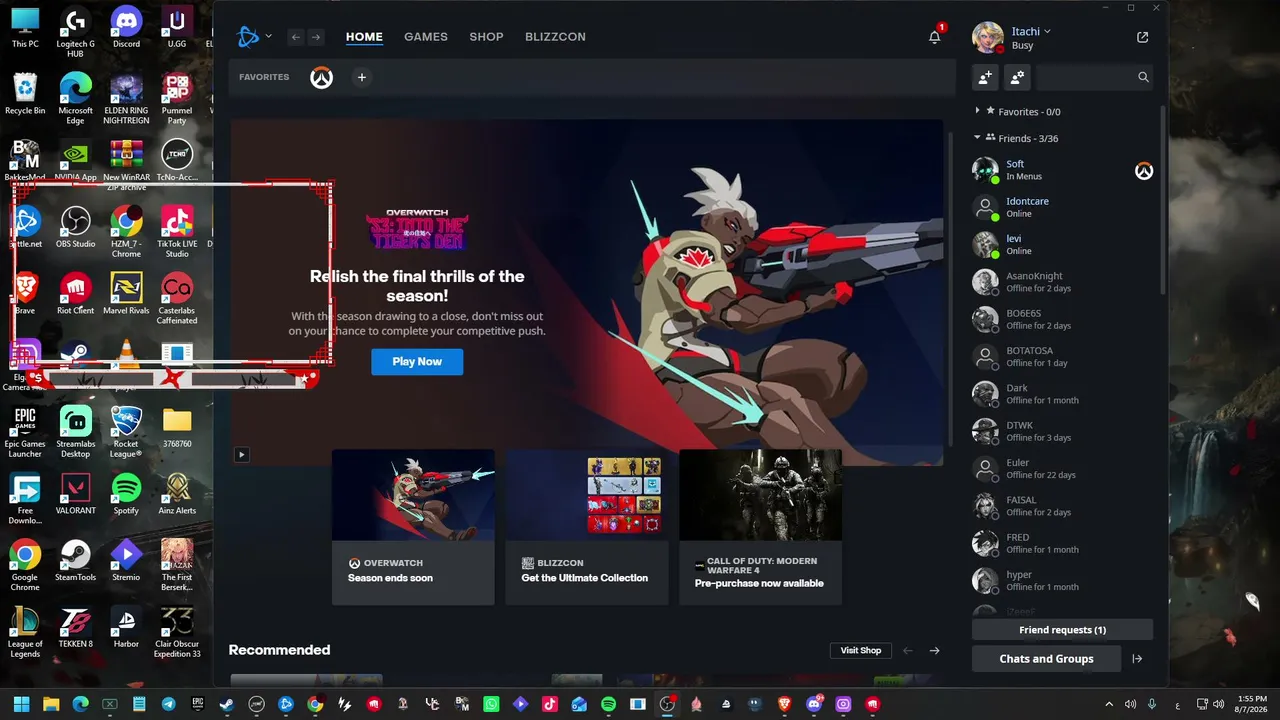Select the Stremio desktop shortcut

coord(126,561)
